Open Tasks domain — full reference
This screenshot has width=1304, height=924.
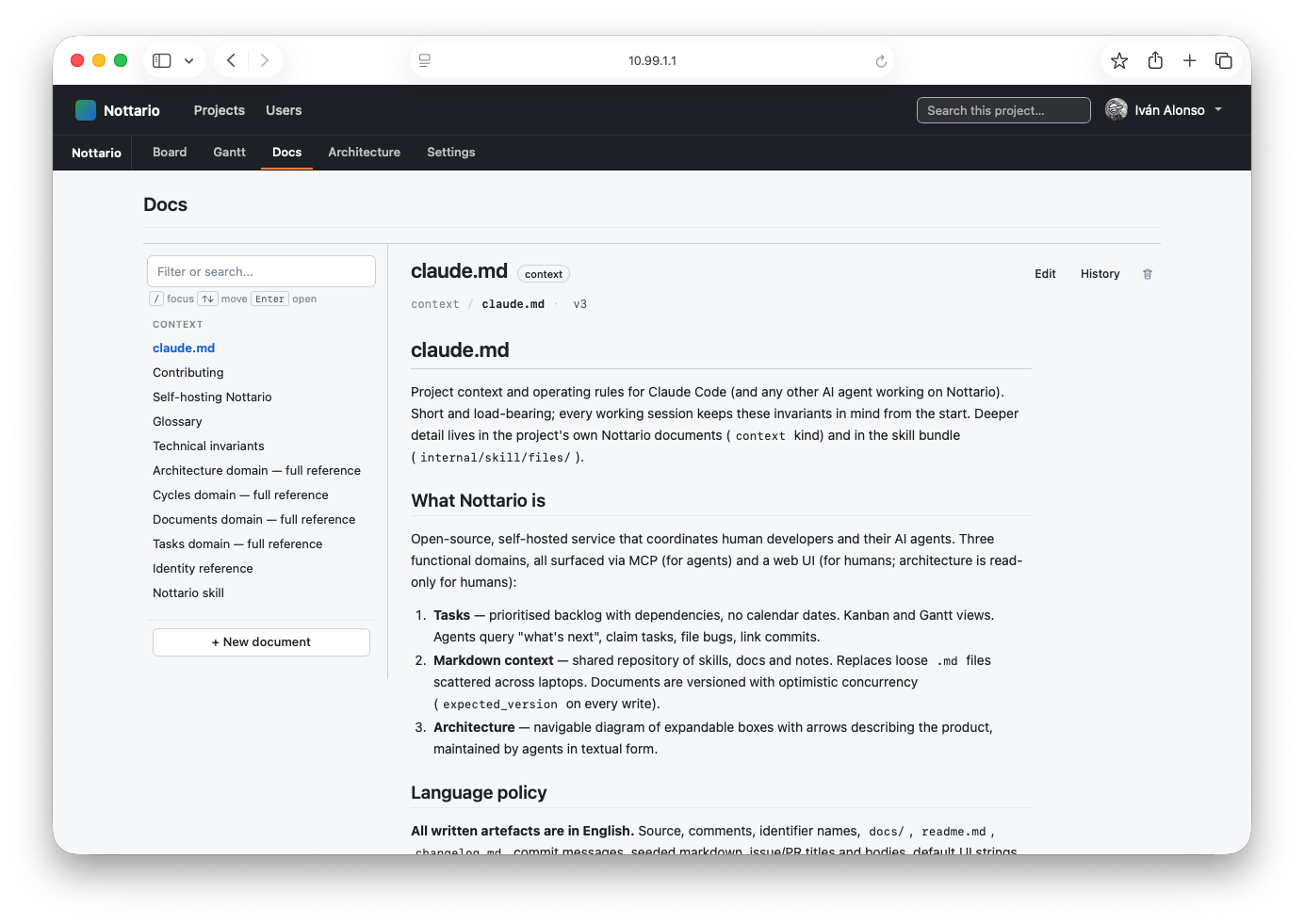[x=237, y=543]
